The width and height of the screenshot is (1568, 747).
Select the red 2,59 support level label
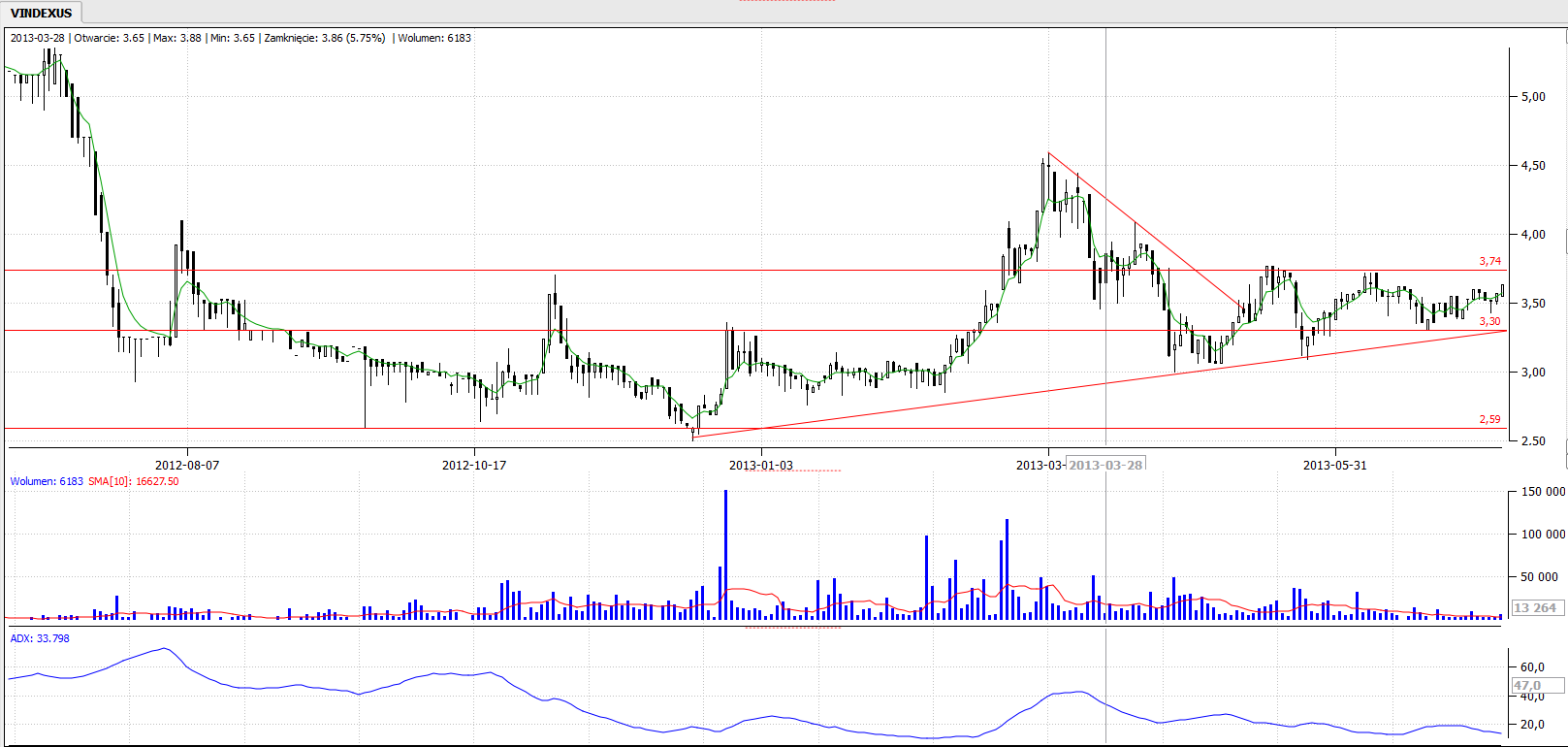pyautogui.click(x=1489, y=419)
